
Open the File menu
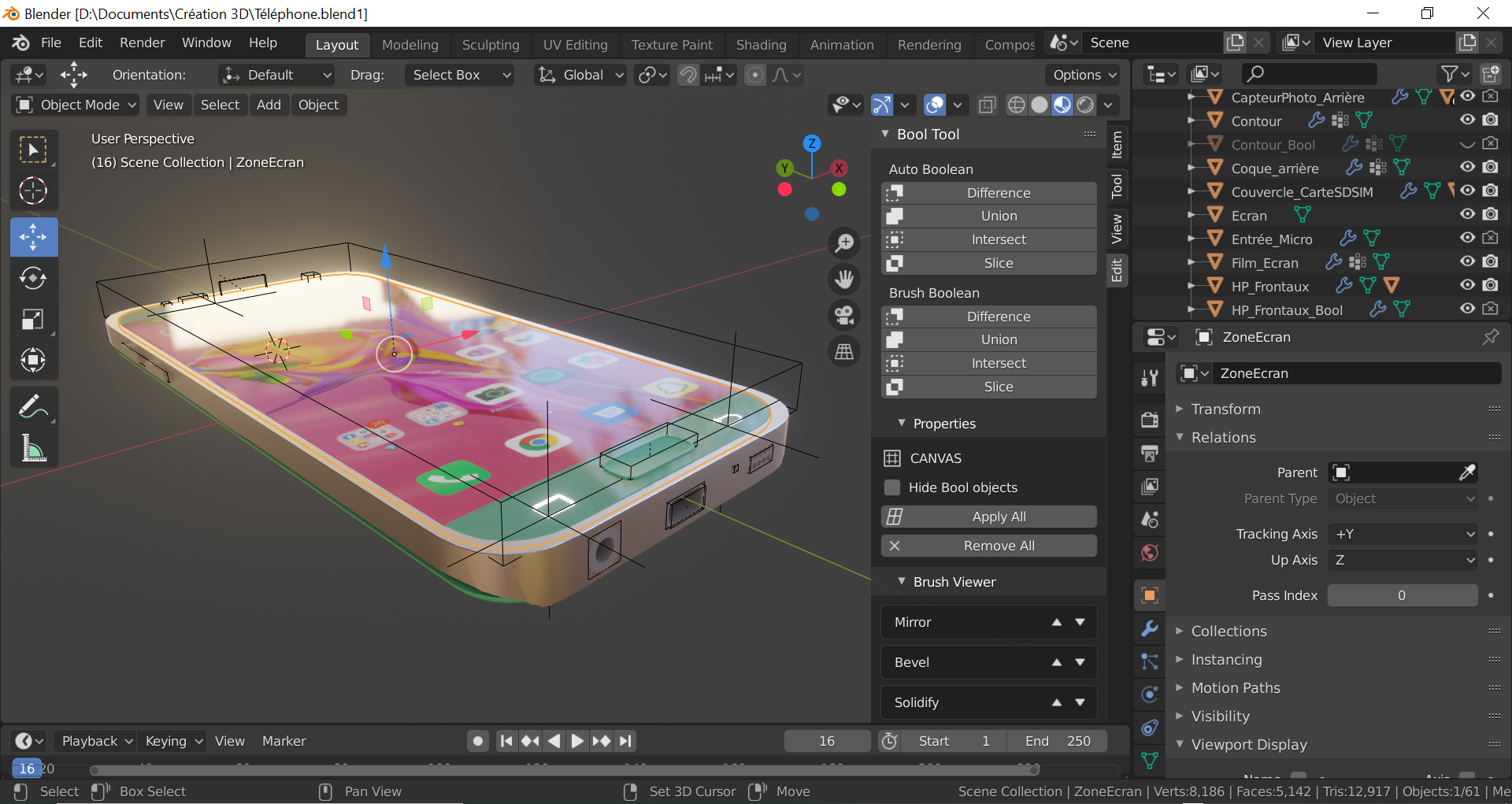(x=50, y=43)
